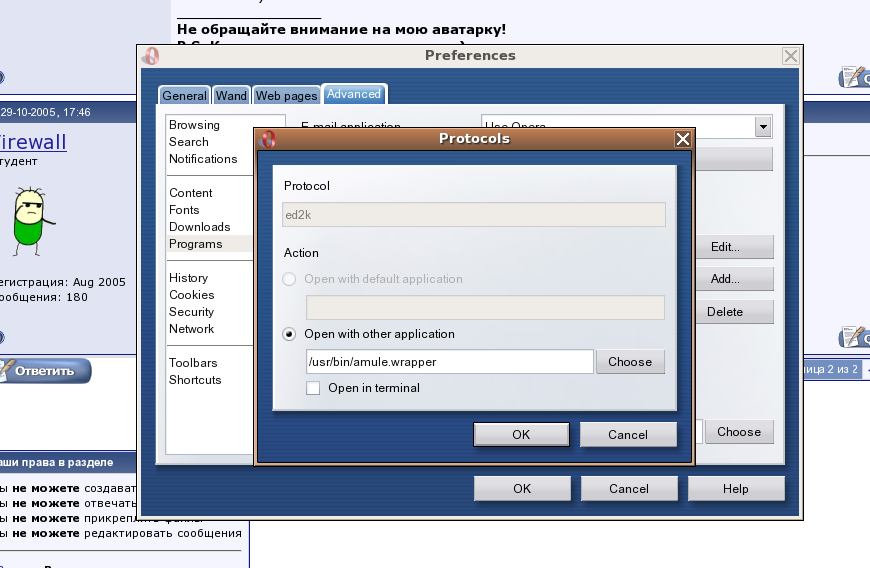
Task: Click Cancel in the Protocols dialog
Action: pyautogui.click(x=628, y=434)
